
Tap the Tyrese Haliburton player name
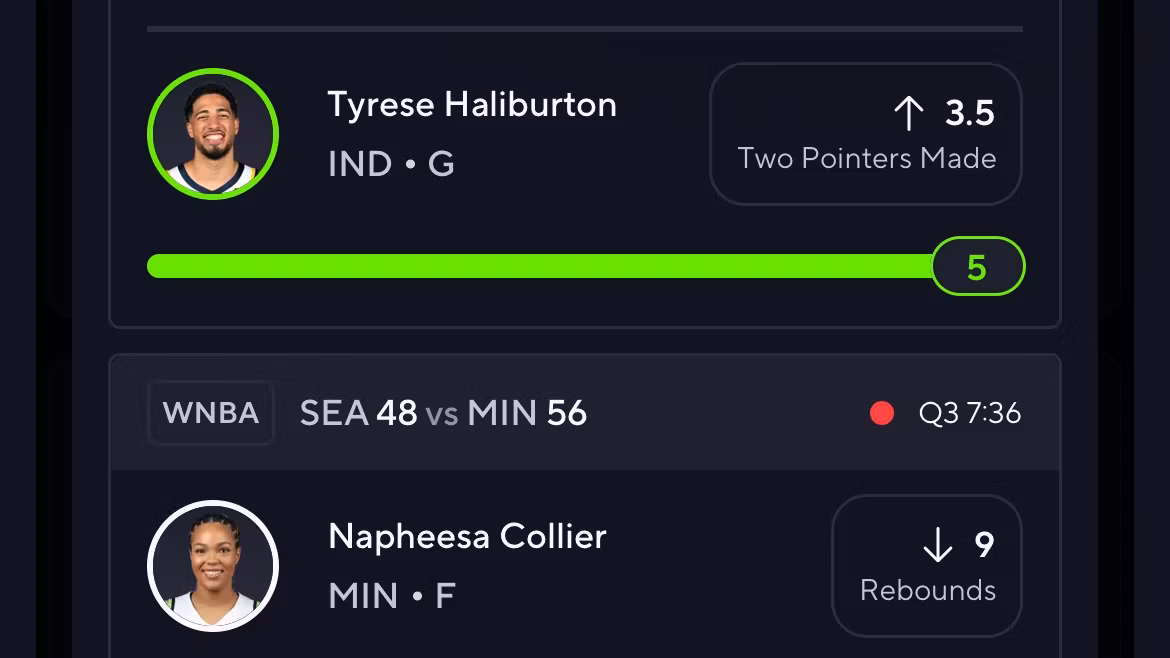coord(472,104)
